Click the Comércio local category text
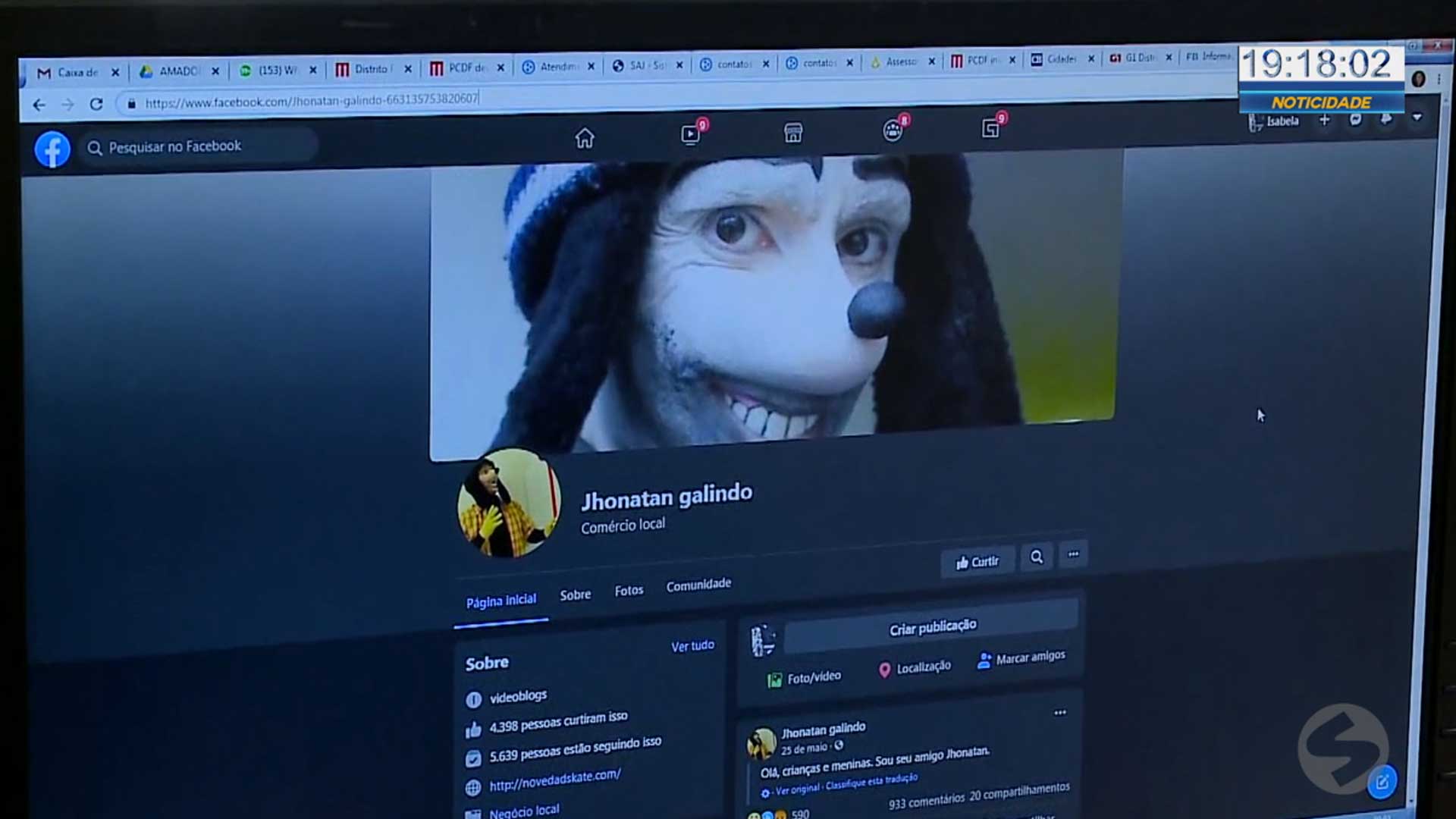Viewport: 1456px width, 819px height. (x=623, y=526)
